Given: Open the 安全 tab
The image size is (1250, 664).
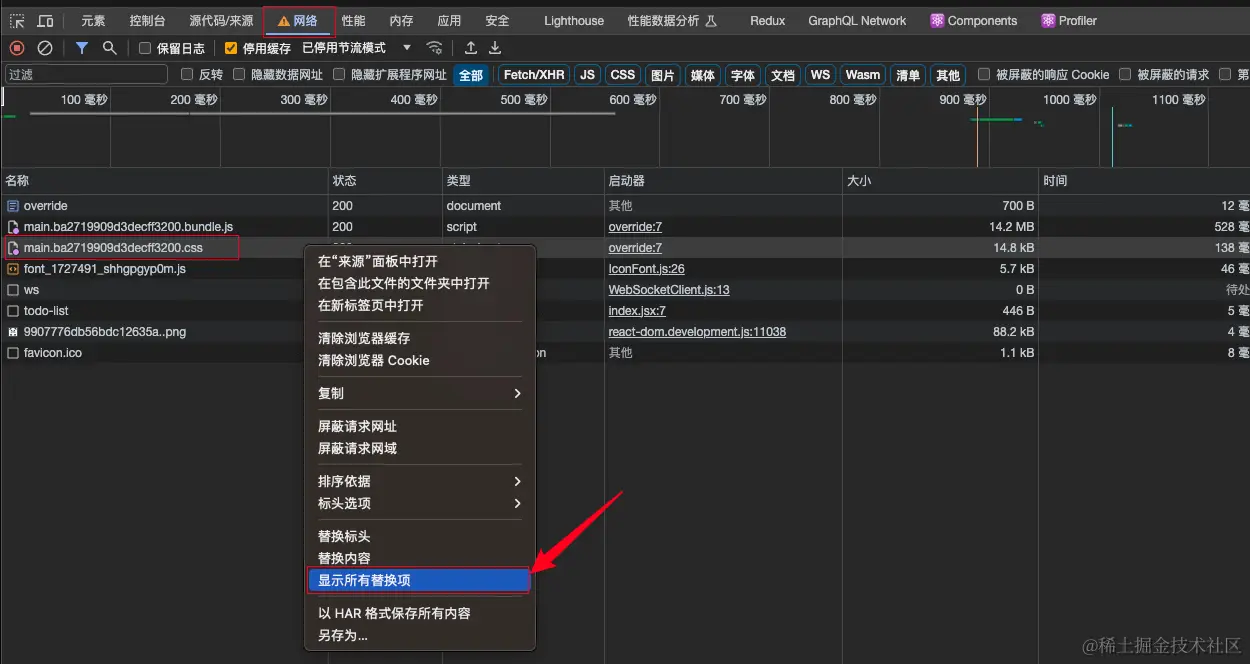Looking at the screenshot, I should click(497, 21).
